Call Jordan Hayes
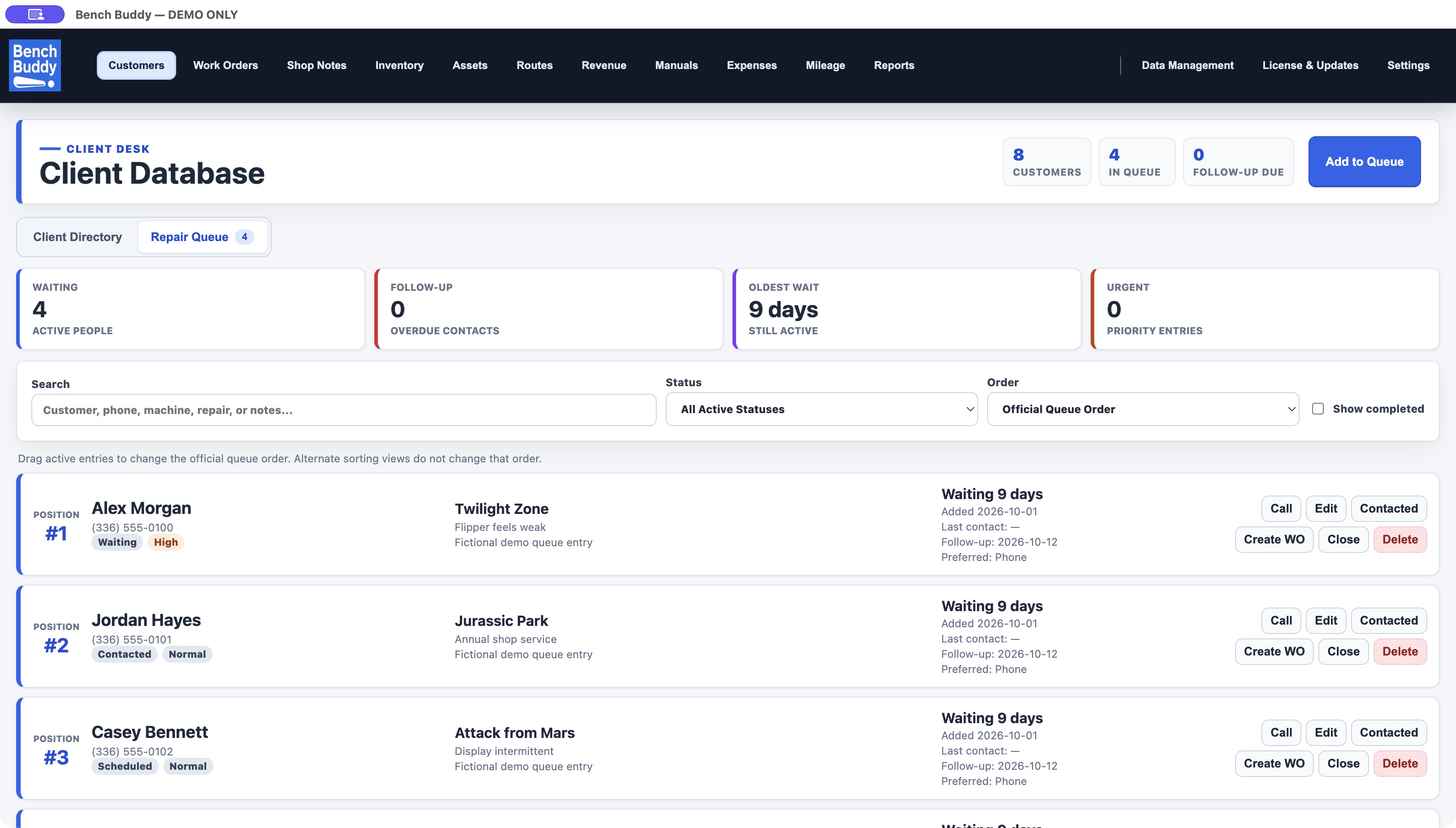The width and height of the screenshot is (1456, 828). [x=1281, y=621]
